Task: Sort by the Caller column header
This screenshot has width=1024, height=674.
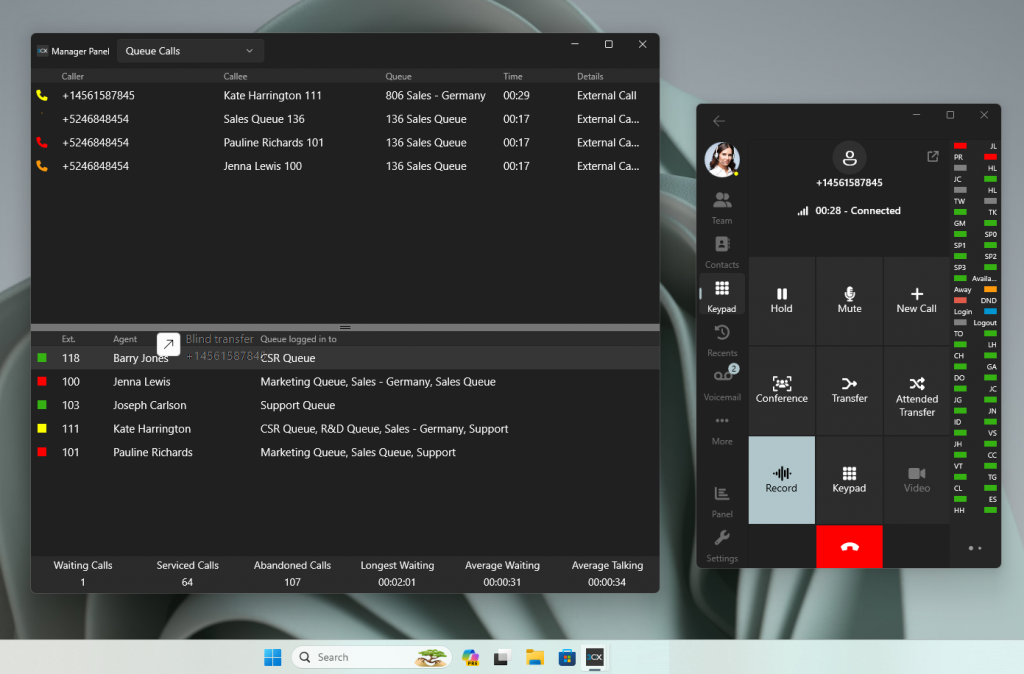Action: point(72,76)
